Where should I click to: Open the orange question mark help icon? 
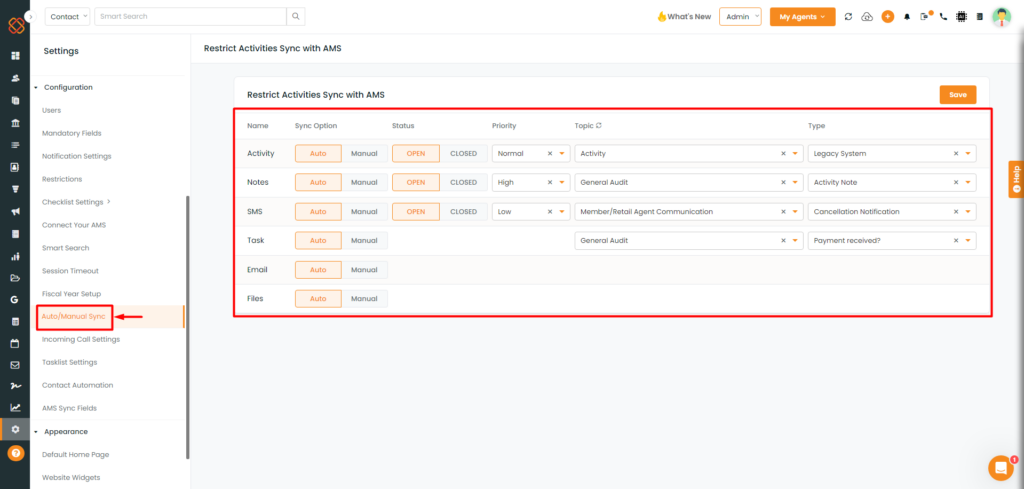[15, 453]
